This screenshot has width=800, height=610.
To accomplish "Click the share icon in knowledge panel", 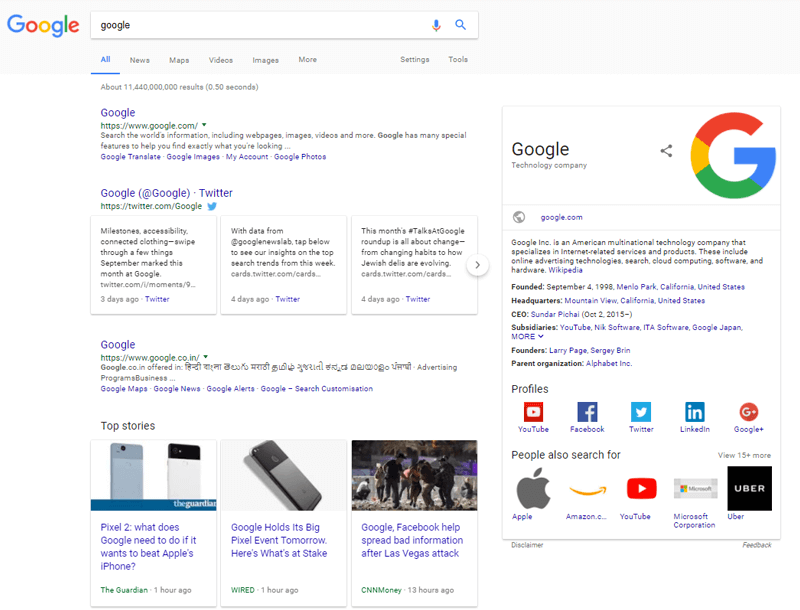I will click(x=666, y=150).
